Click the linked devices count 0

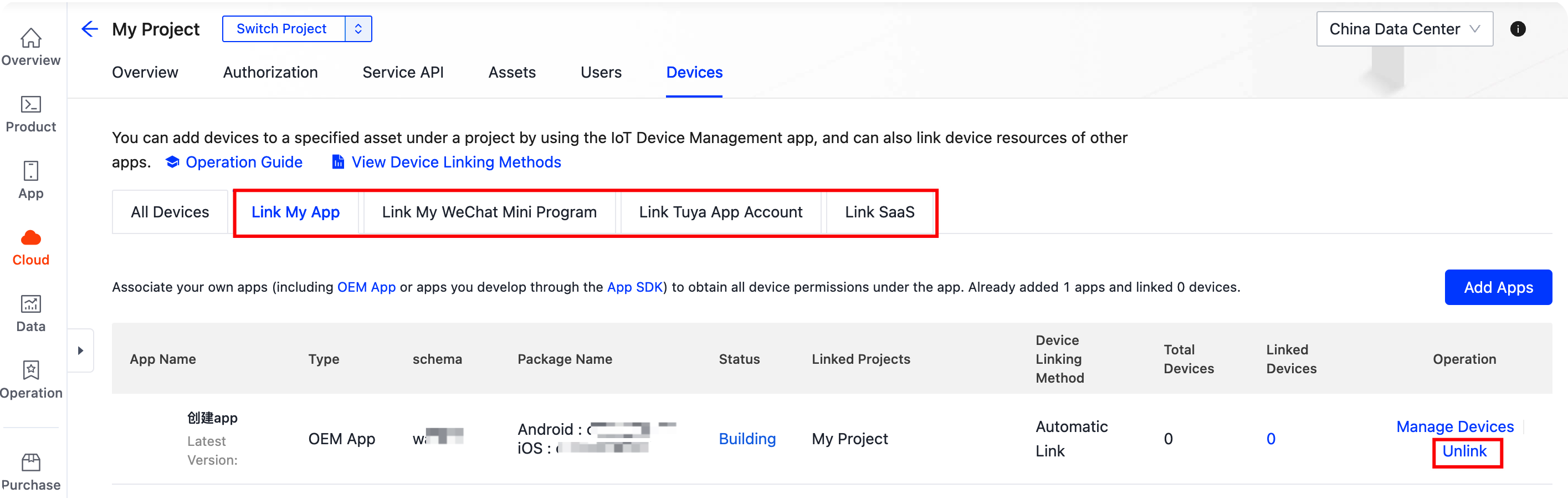1270,439
